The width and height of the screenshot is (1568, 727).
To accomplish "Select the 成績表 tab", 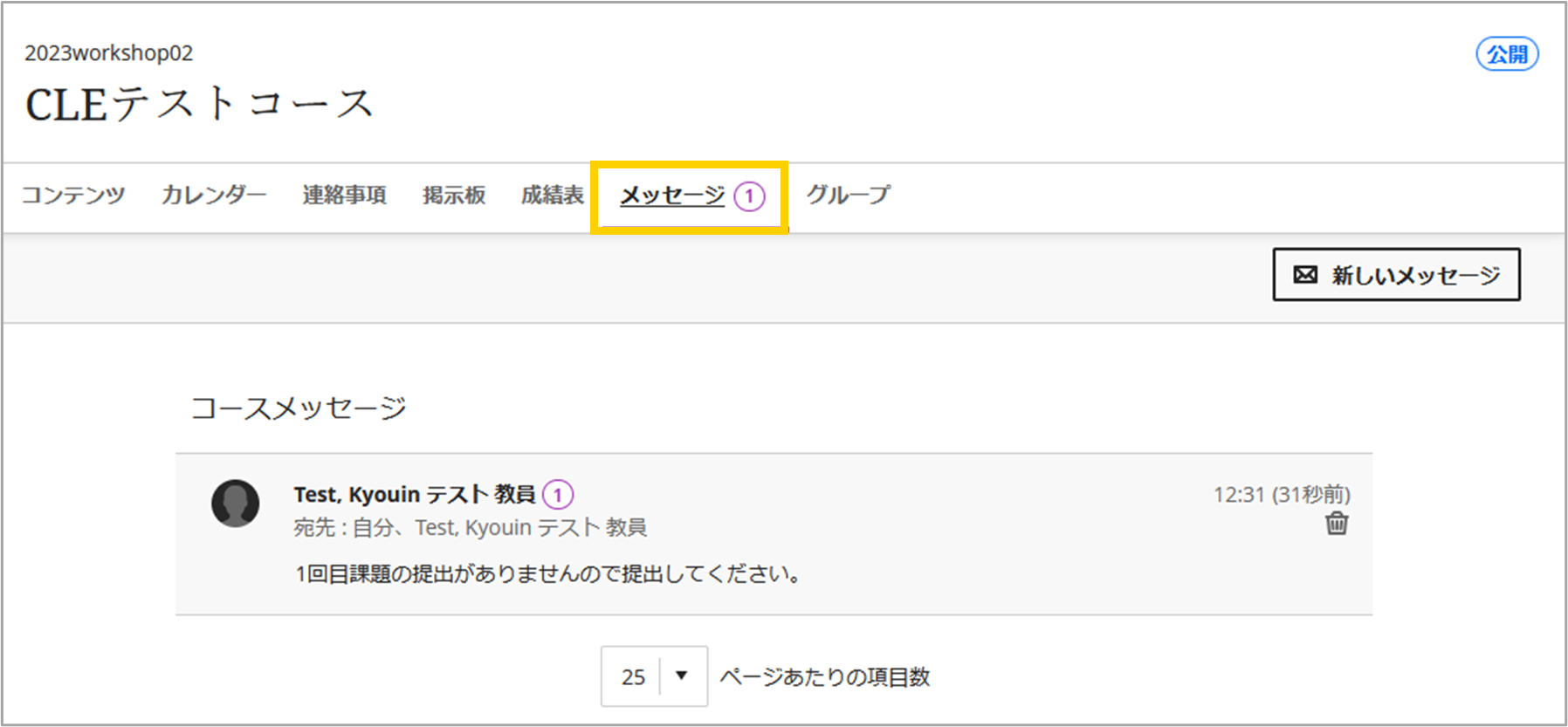I will pos(553,195).
